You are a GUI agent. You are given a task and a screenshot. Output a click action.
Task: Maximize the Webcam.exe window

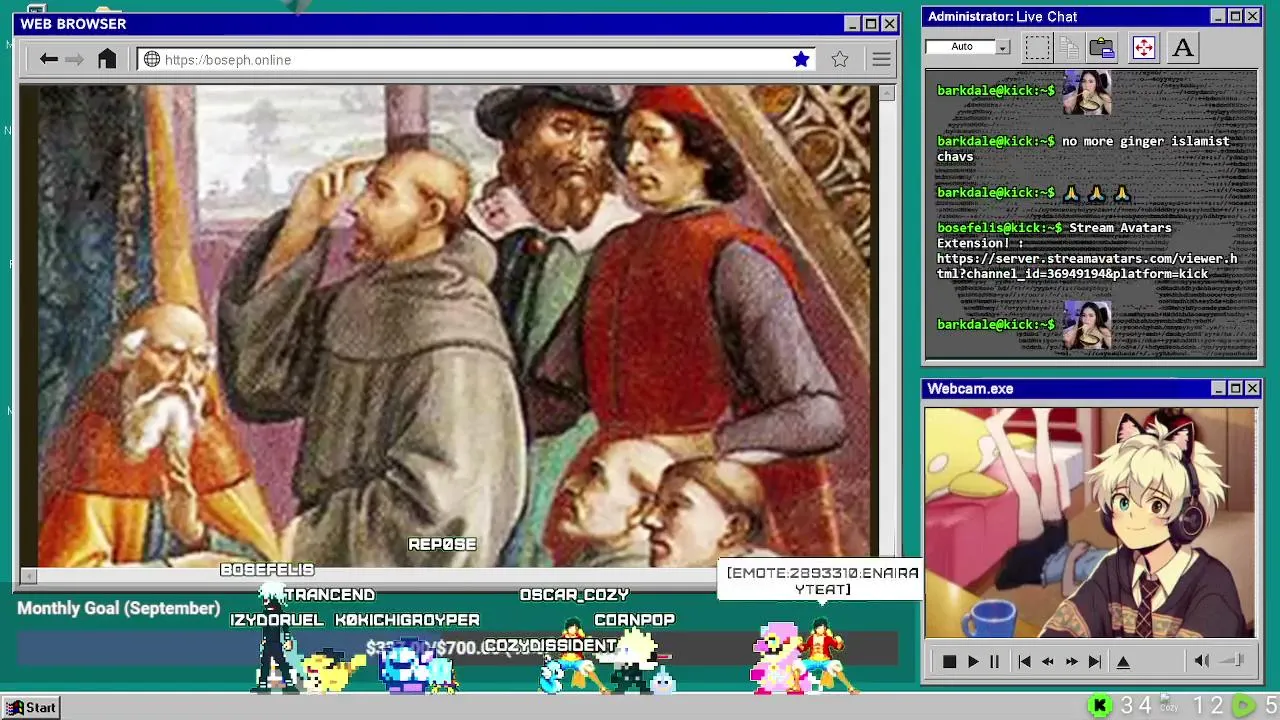[1235, 388]
